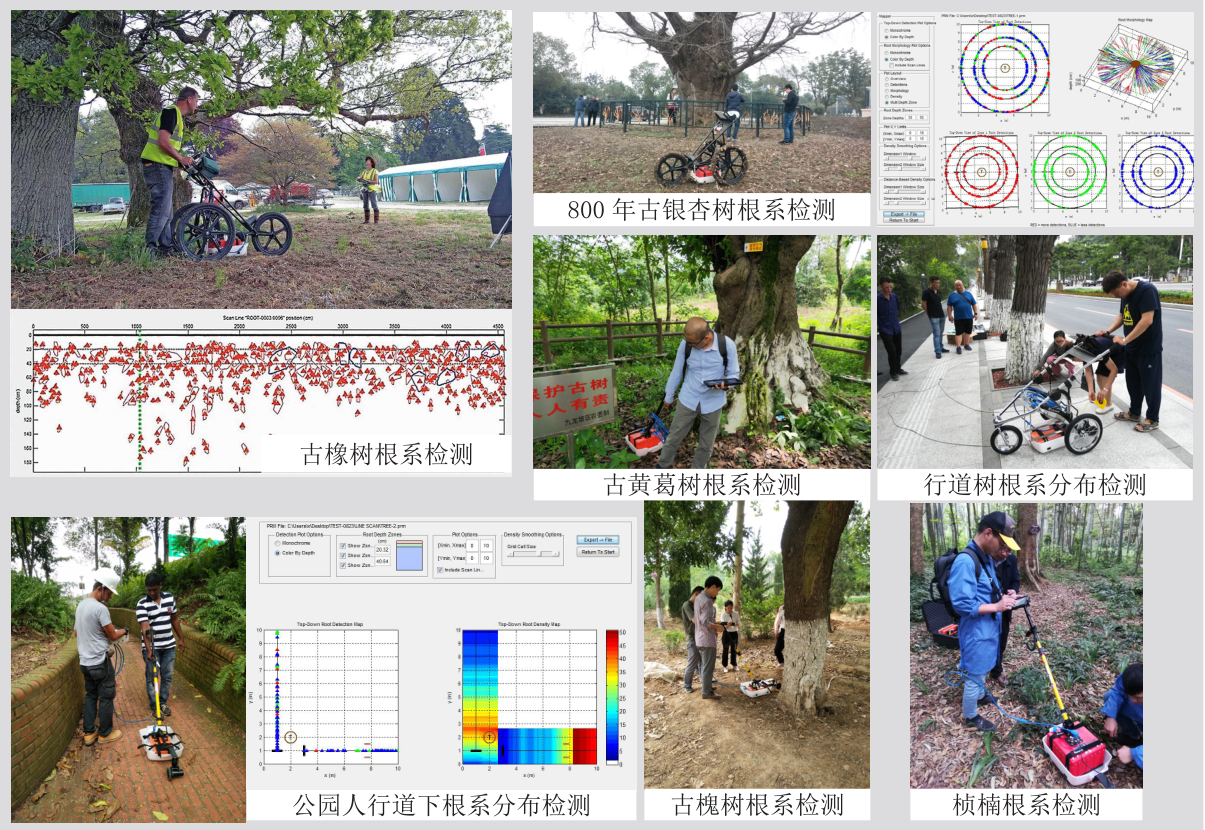Image resolution: width=1205 pixels, height=830 pixels.
Task: Select Monochrome under Detection Plot Options
Action: pyautogui.click(x=279, y=542)
